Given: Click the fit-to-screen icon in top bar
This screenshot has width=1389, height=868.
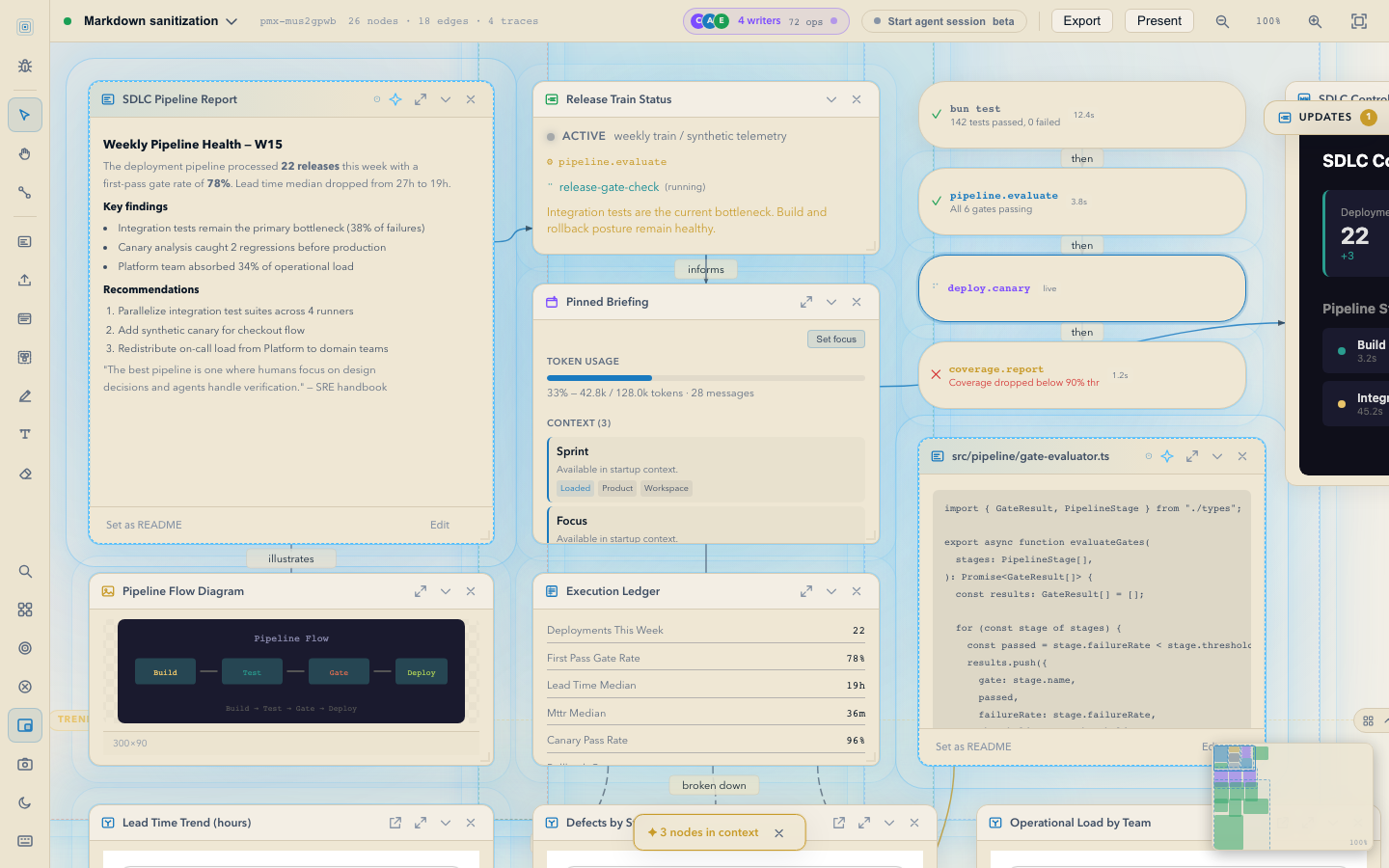Looking at the screenshot, I should [x=1359, y=21].
